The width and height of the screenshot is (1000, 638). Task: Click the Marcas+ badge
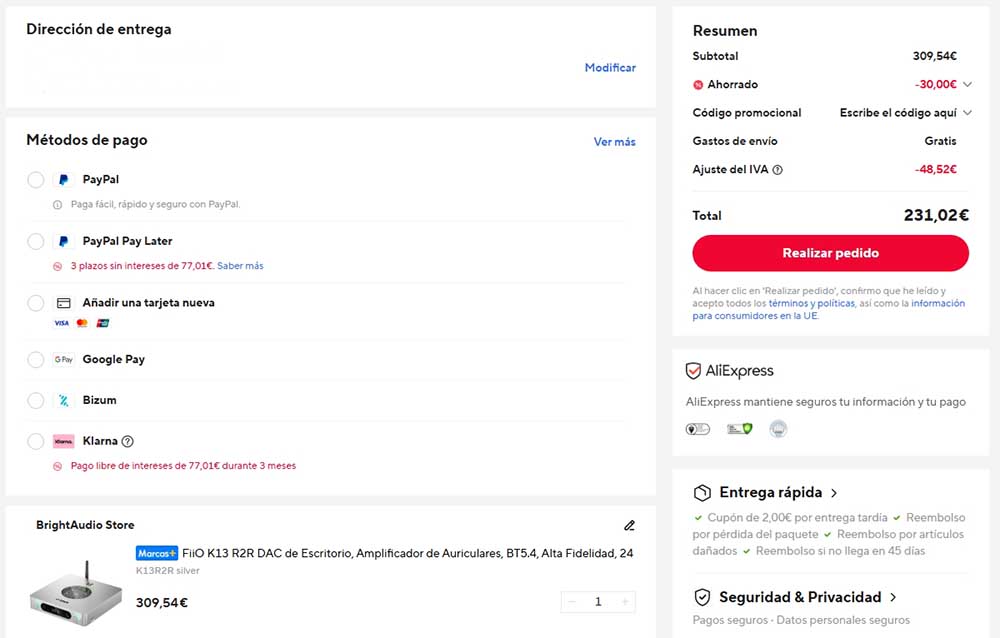(x=157, y=553)
